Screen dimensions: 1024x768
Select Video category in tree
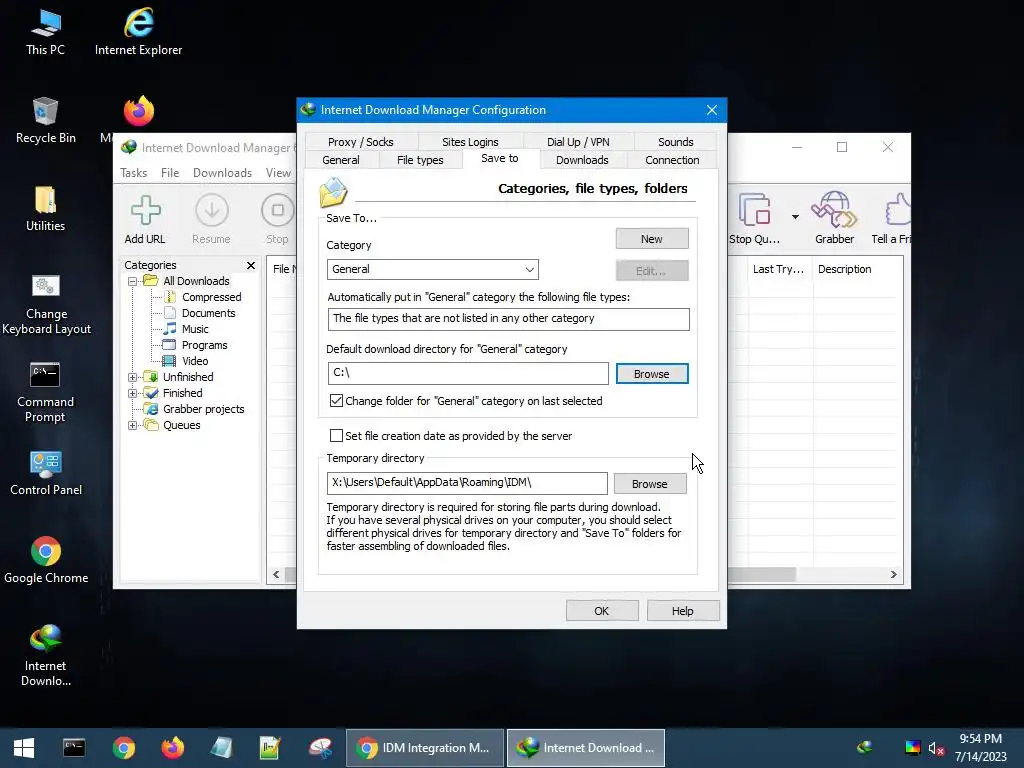(195, 361)
